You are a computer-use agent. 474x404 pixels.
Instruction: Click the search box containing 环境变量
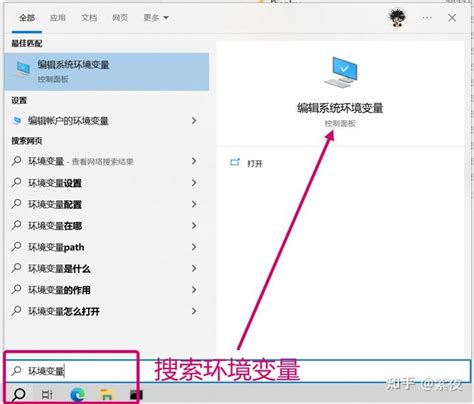pyautogui.click(x=71, y=371)
